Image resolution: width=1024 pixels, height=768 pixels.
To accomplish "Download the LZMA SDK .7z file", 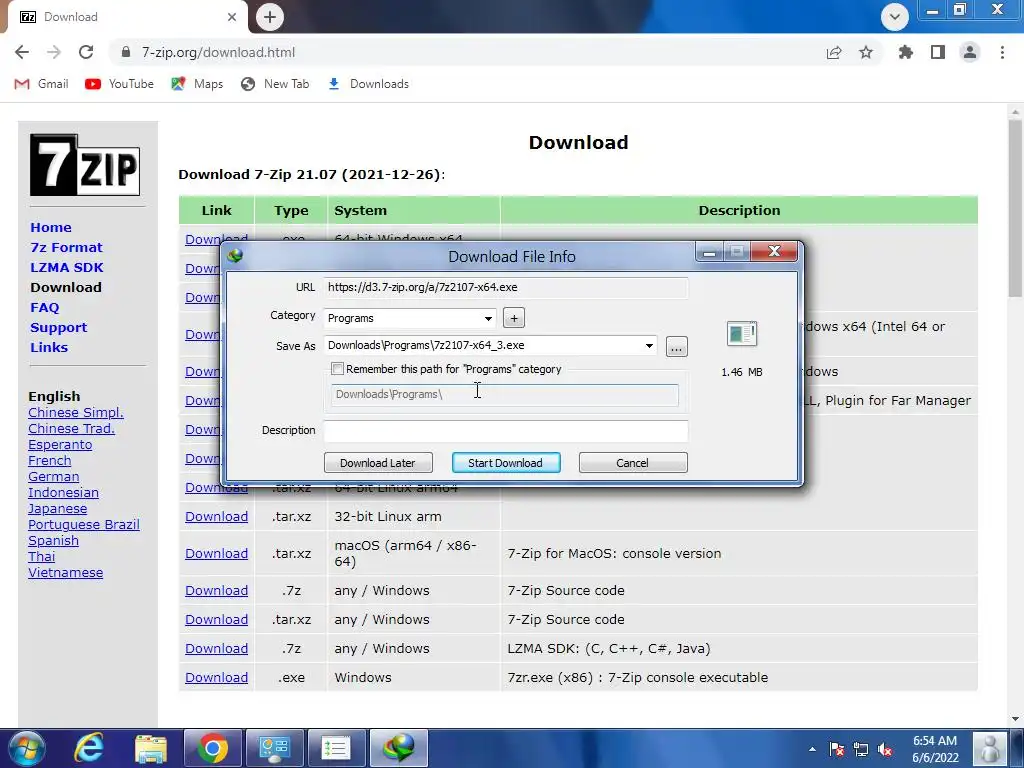I will point(216,648).
